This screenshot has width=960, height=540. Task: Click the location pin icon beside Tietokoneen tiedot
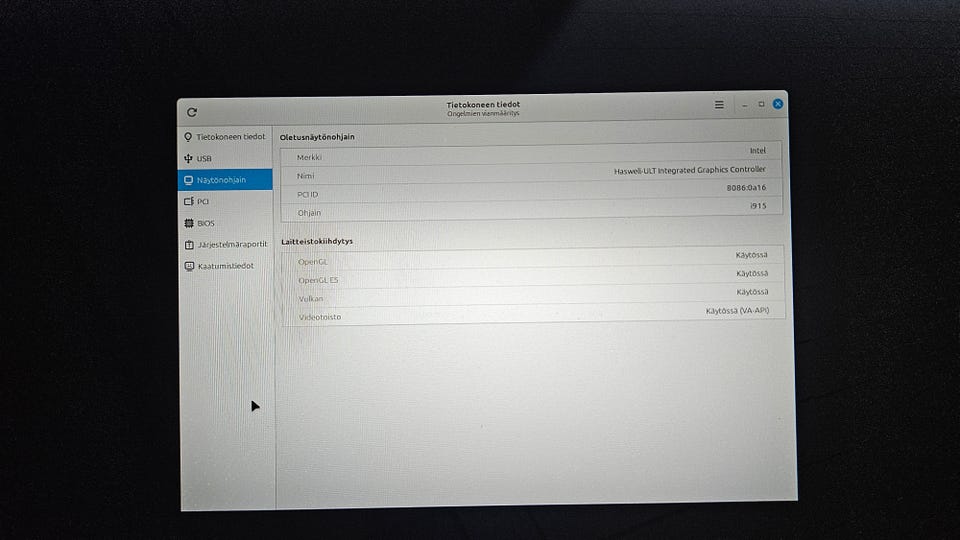188,137
